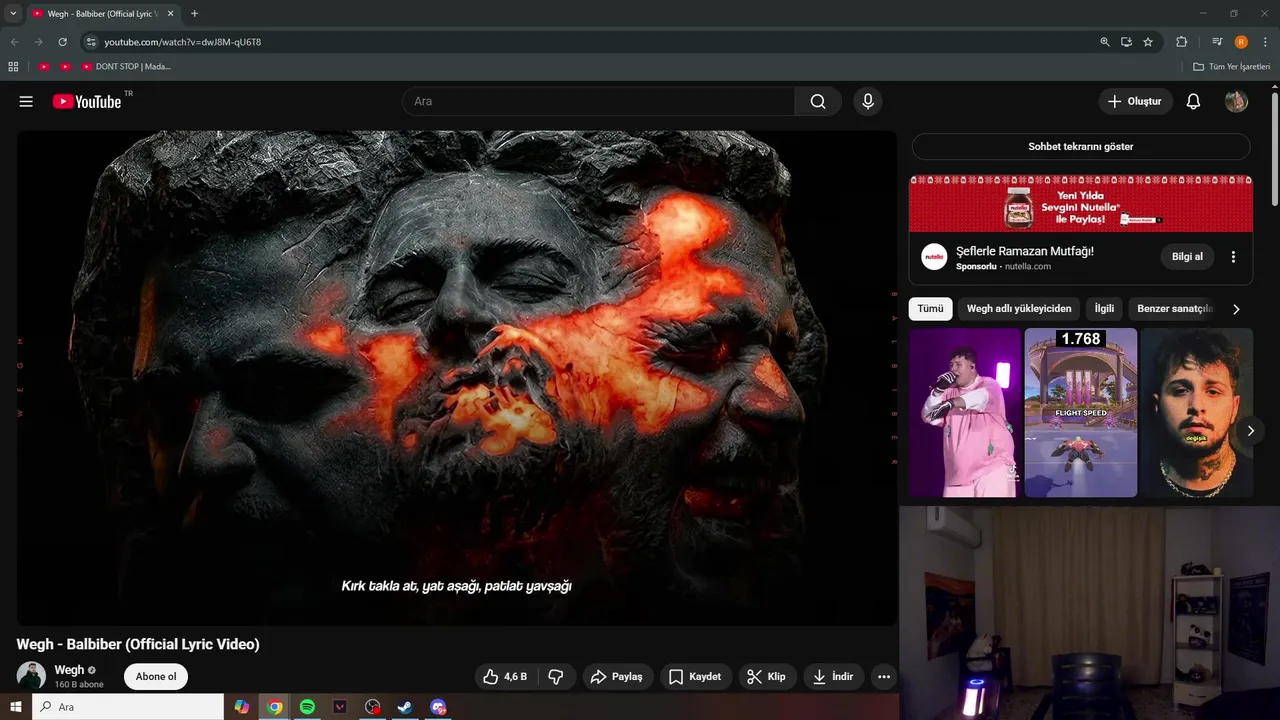Screen dimensions: 1280x720
Task: Click the Paylaş share button
Action: pyautogui.click(x=617, y=677)
